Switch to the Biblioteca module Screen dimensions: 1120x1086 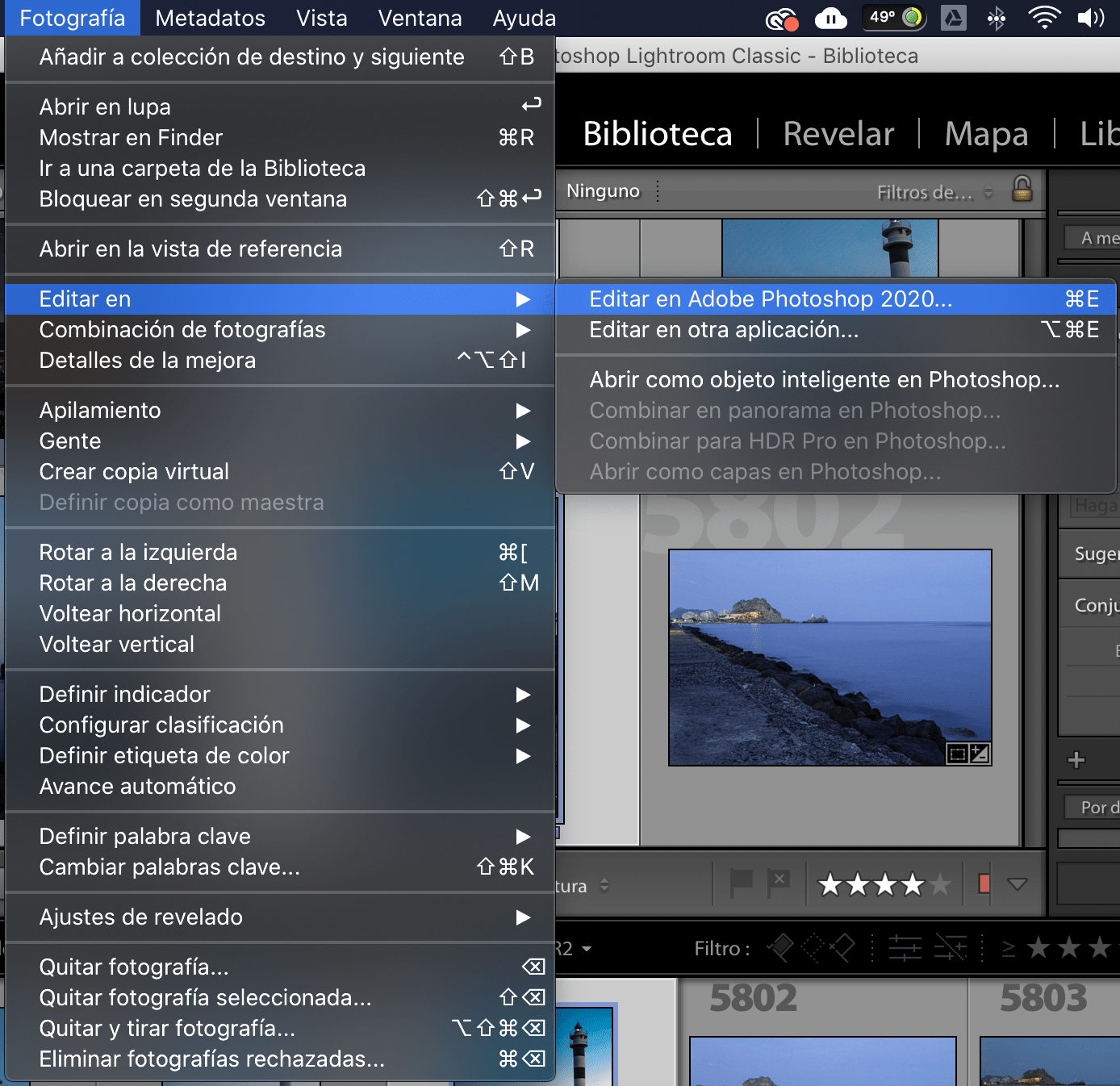658,134
